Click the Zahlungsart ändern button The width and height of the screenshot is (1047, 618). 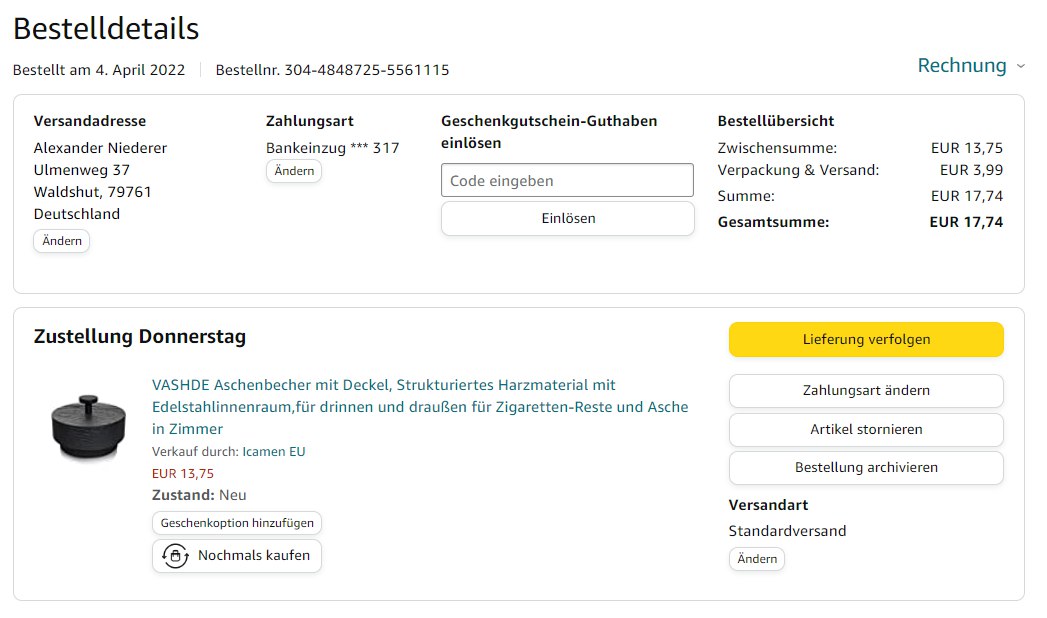(866, 390)
